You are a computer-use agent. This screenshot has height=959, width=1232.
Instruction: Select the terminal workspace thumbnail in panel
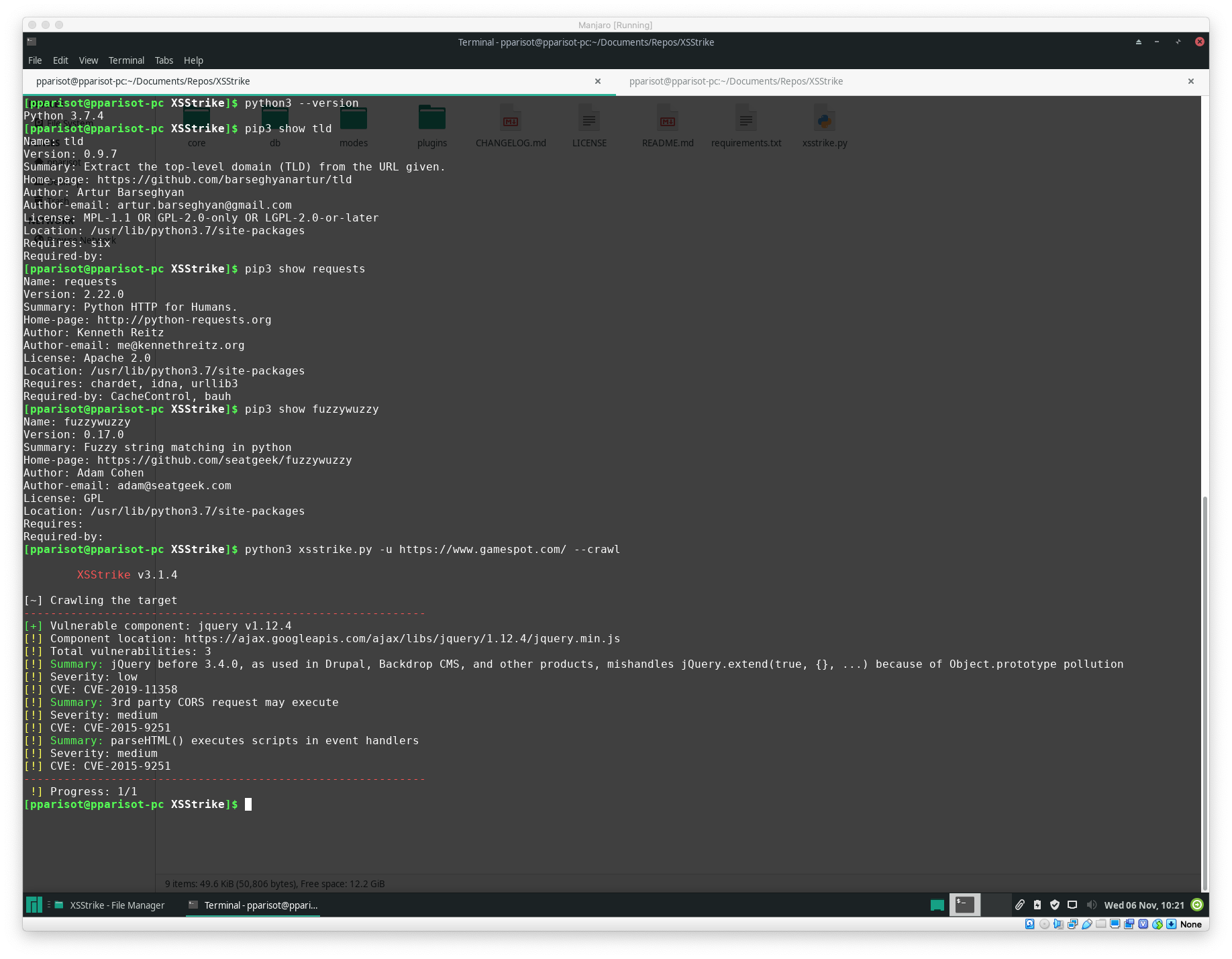(965, 904)
